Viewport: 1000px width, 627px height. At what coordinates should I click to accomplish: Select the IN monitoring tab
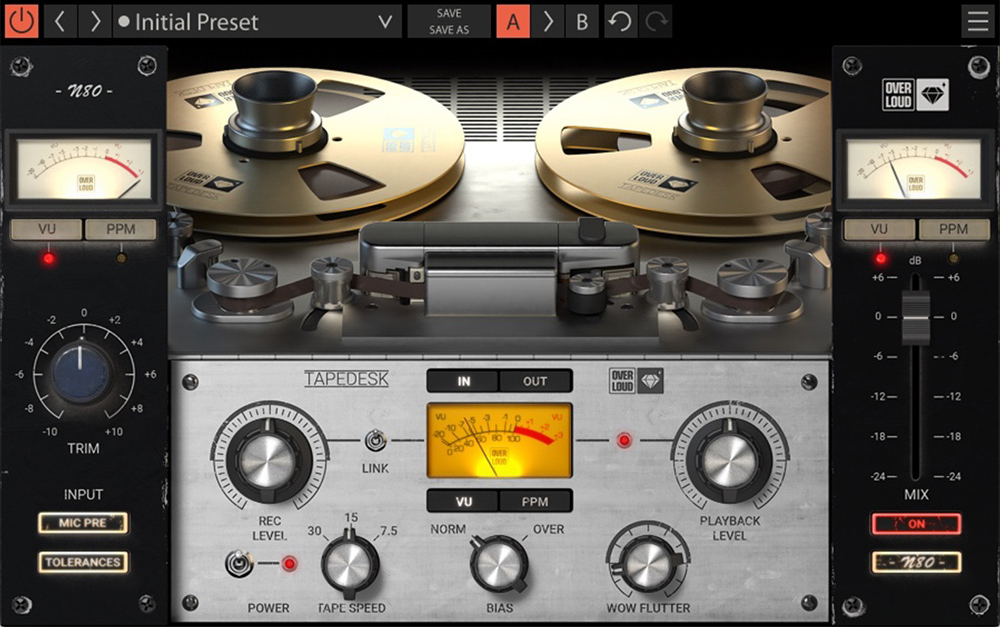(x=463, y=381)
